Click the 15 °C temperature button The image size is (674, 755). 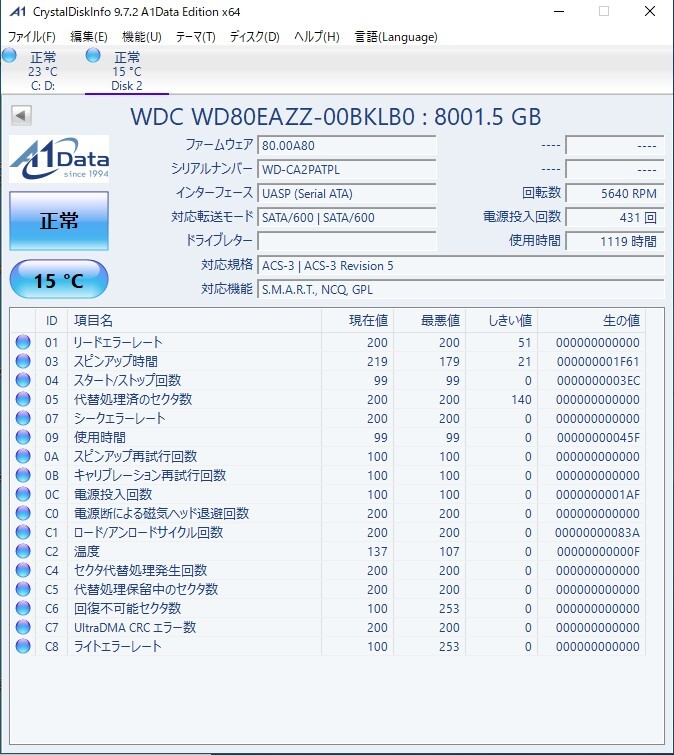pyautogui.click(x=59, y=280)
